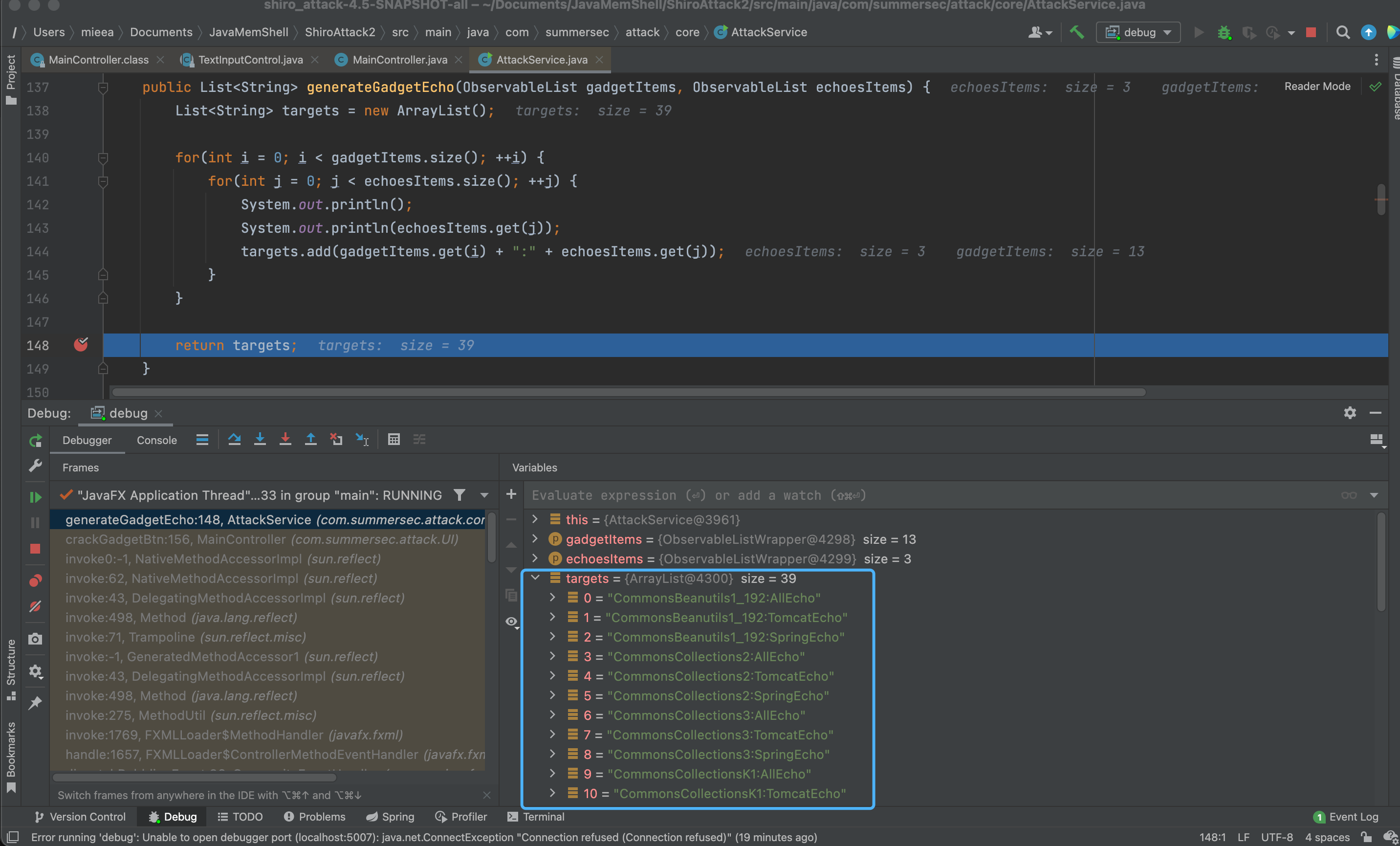
Task: Click the blue update arrow icon
Action: click(x=1369, y=32)
